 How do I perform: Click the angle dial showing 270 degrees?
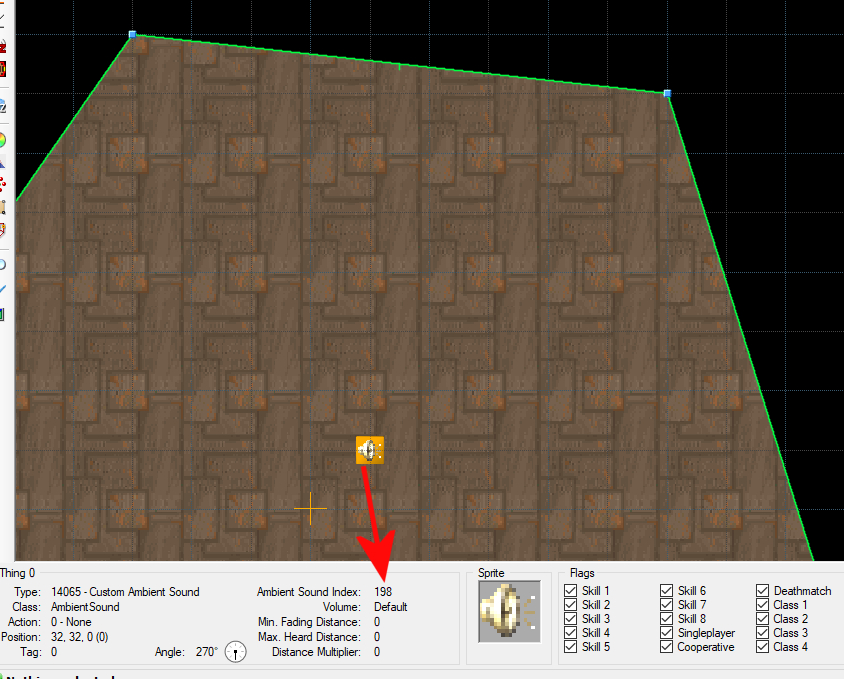pos(235,651)
